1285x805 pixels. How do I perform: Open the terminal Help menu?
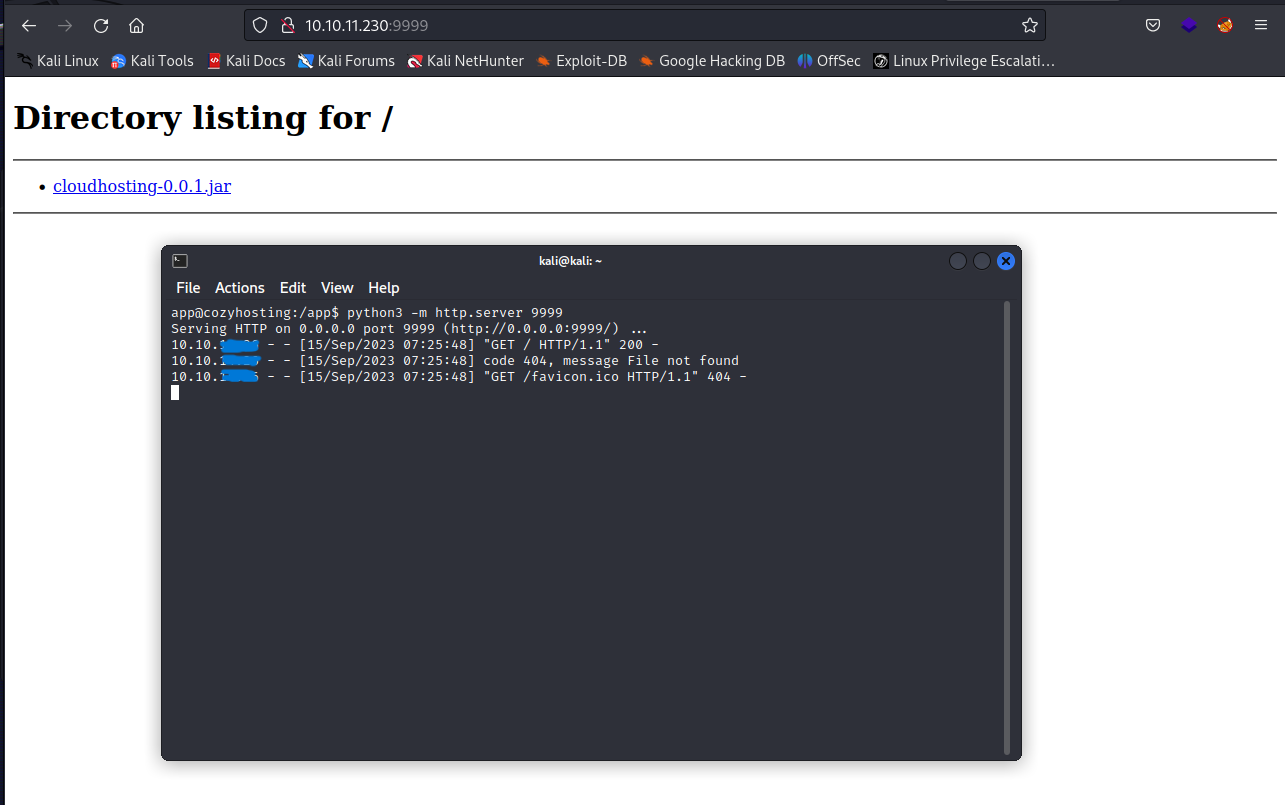[x=383, y=288]
